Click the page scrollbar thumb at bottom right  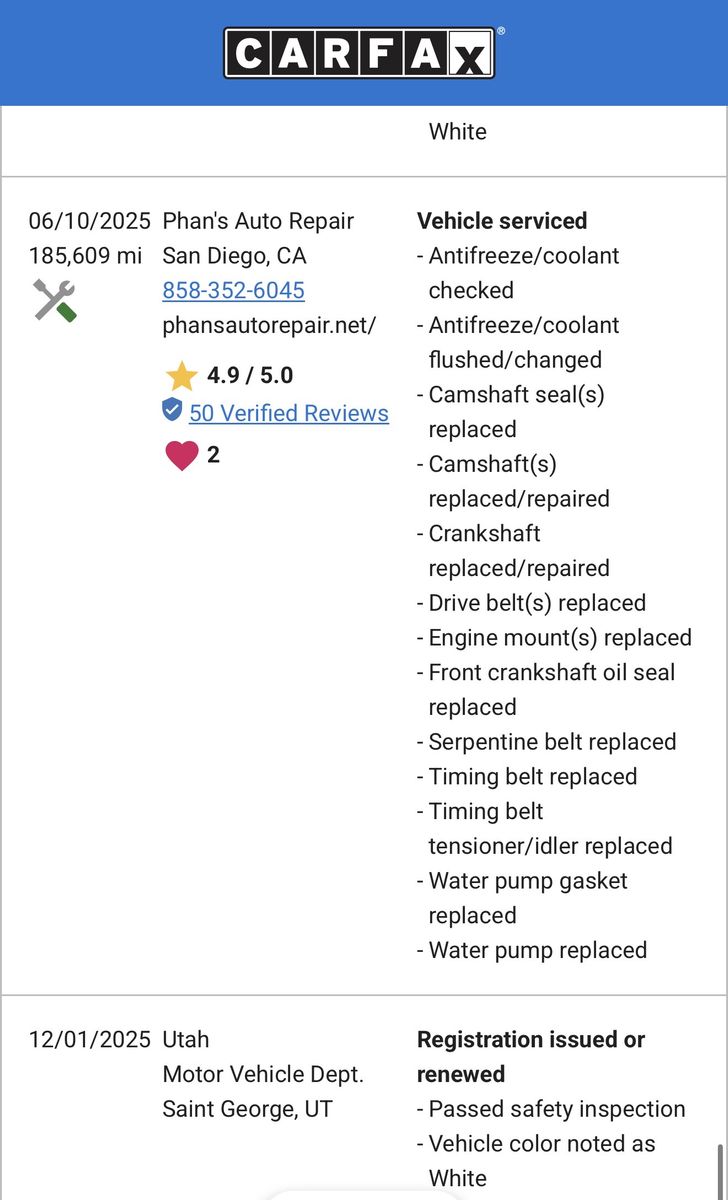(721, 1172)
